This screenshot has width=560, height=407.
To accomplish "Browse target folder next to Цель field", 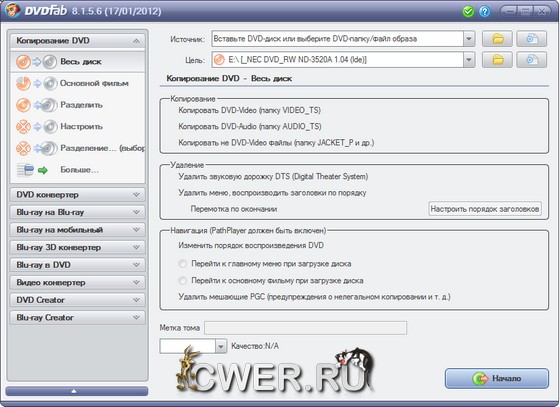I will click(497, 60).
